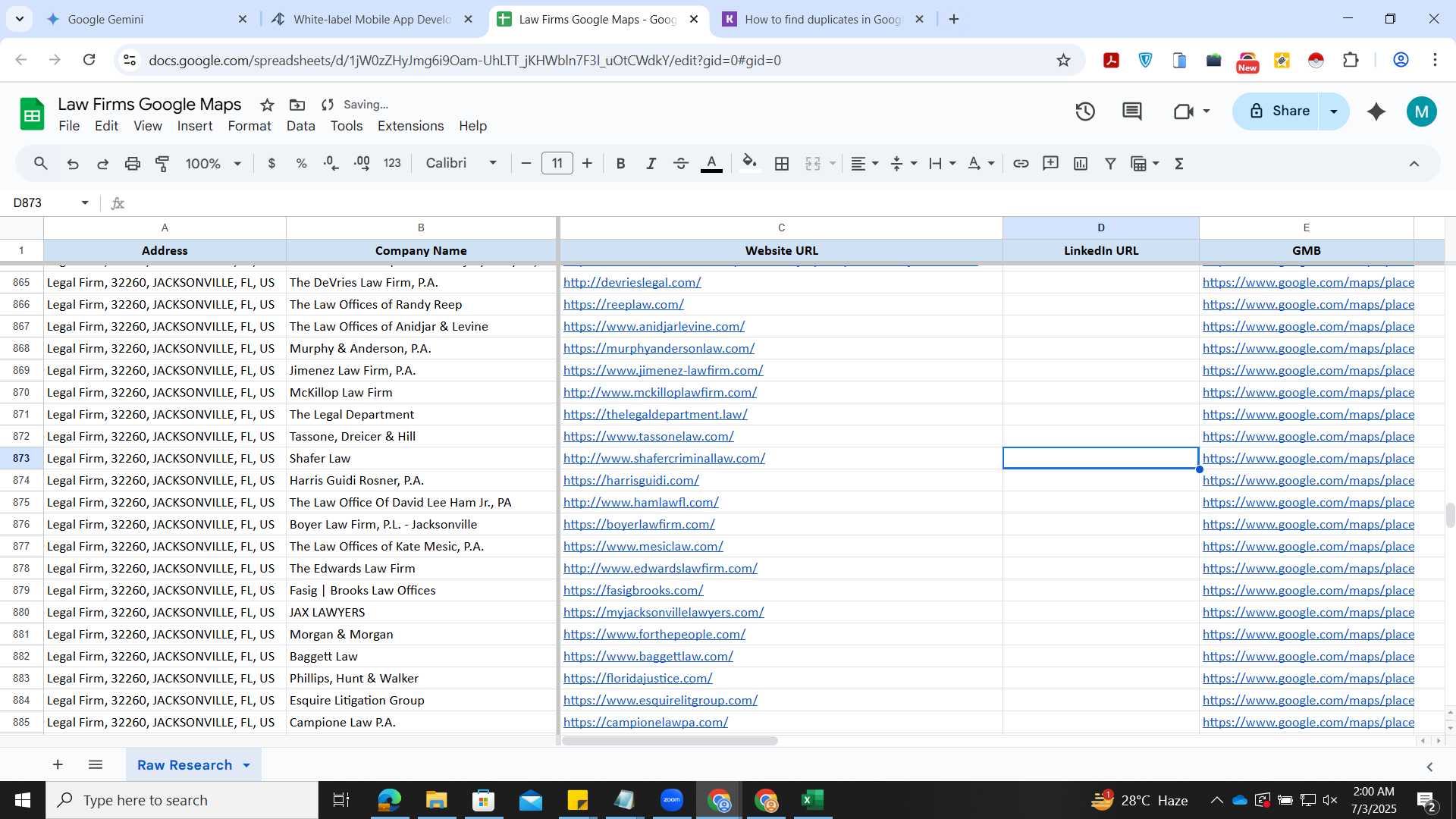Activate the Paint format roller
Image resolution: width=1456 pixels, height=819 pixels.
click(x=162, y=163)
